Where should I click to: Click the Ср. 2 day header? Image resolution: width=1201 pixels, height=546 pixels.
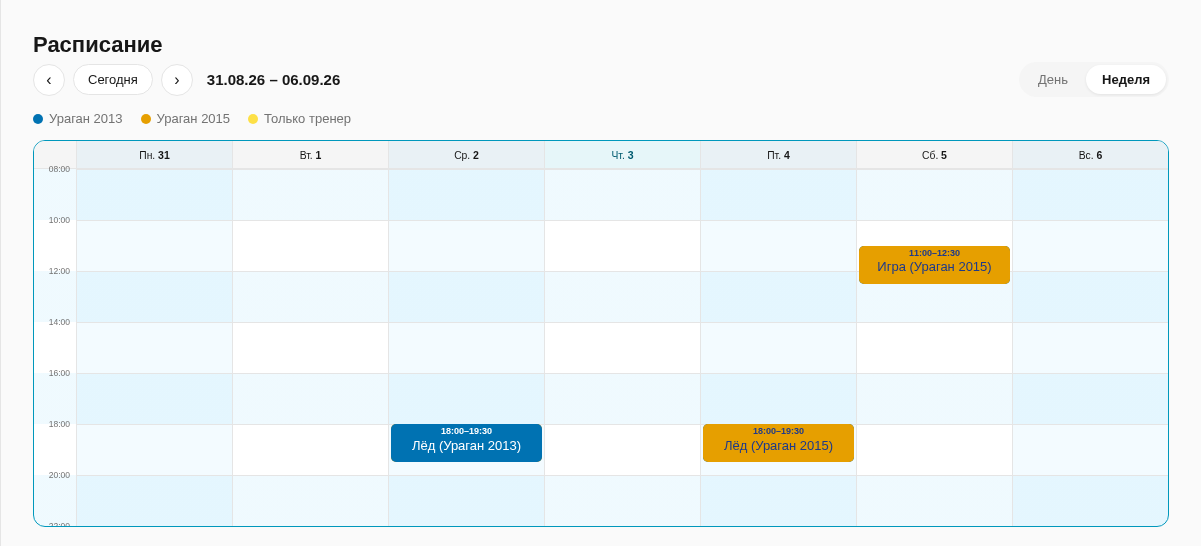point(466,155)
